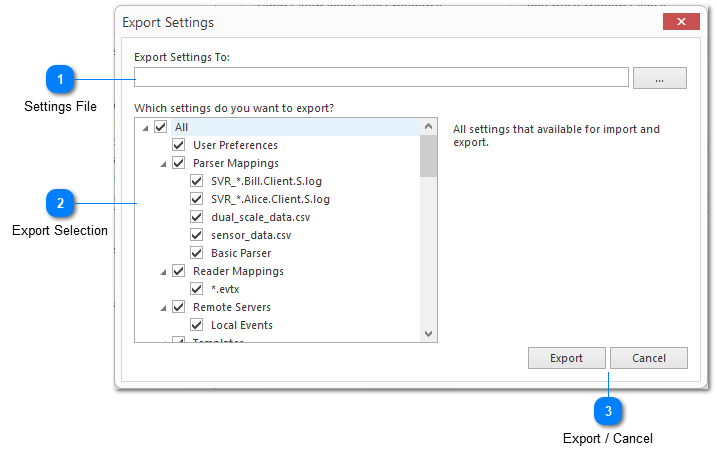Select the Remote Servers label
Viewport: 717px width, 462px height.
(x=232, y=307)
